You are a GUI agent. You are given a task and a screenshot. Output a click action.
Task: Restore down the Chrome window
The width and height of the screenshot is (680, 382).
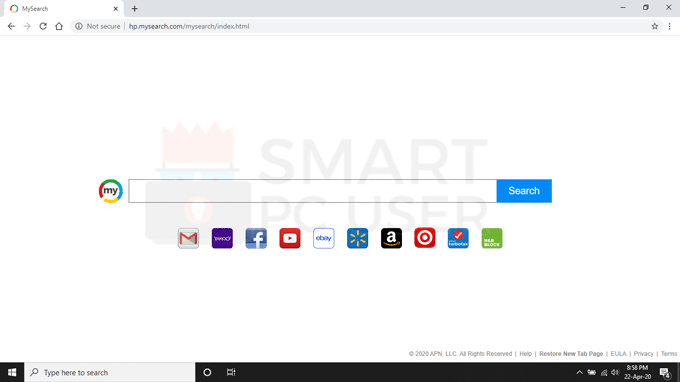click(646, 8)
